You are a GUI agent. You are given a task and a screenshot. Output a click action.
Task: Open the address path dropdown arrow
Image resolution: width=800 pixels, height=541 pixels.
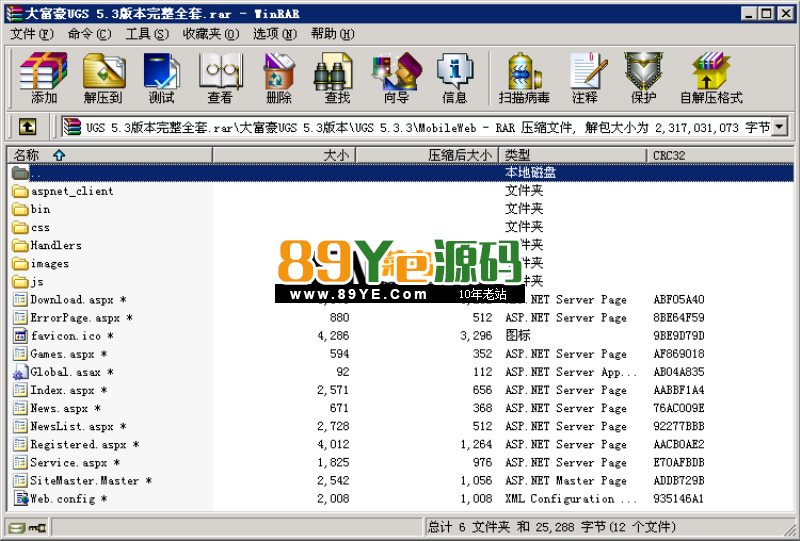[x=780, y=127]
